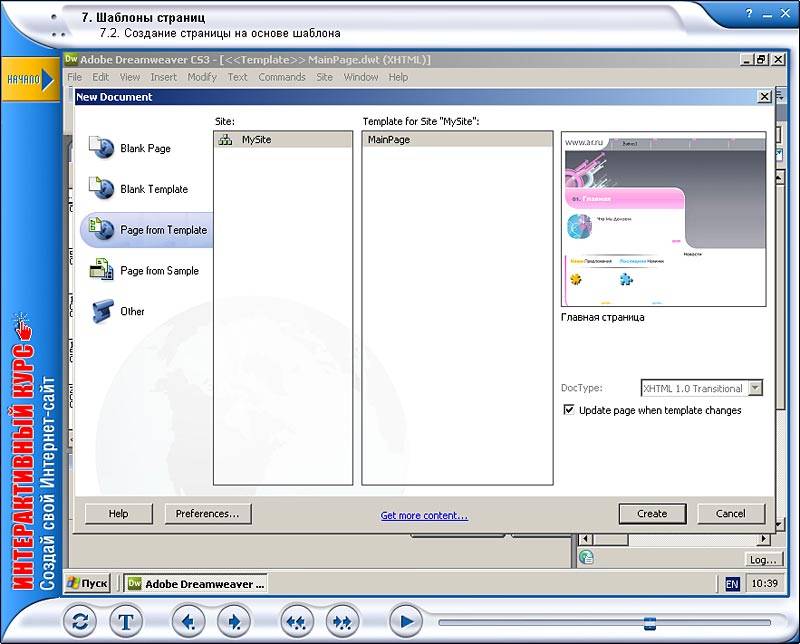Open the Site menu
The width and height of the screenshot is (800, 644).
point(324,77)
